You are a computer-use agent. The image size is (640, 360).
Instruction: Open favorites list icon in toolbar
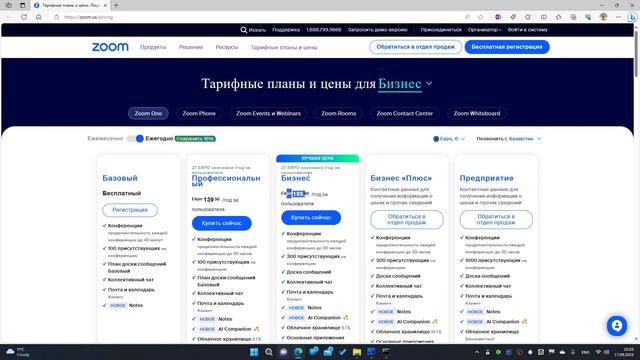click(x=558, y=17)
